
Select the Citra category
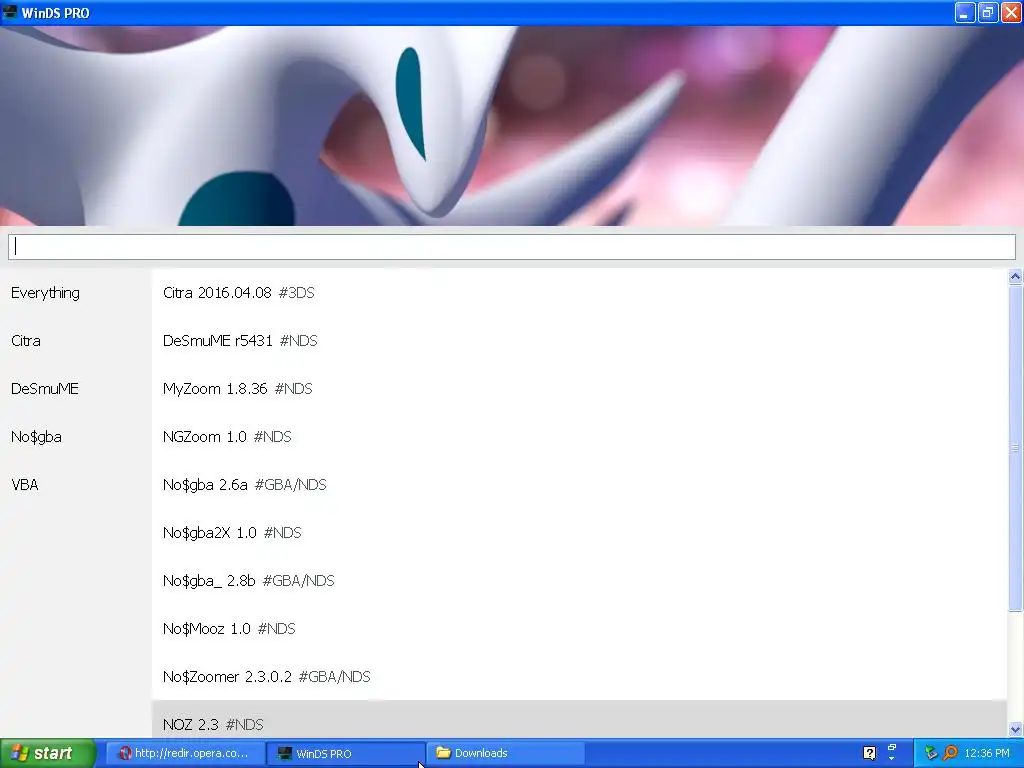point(25,341)
